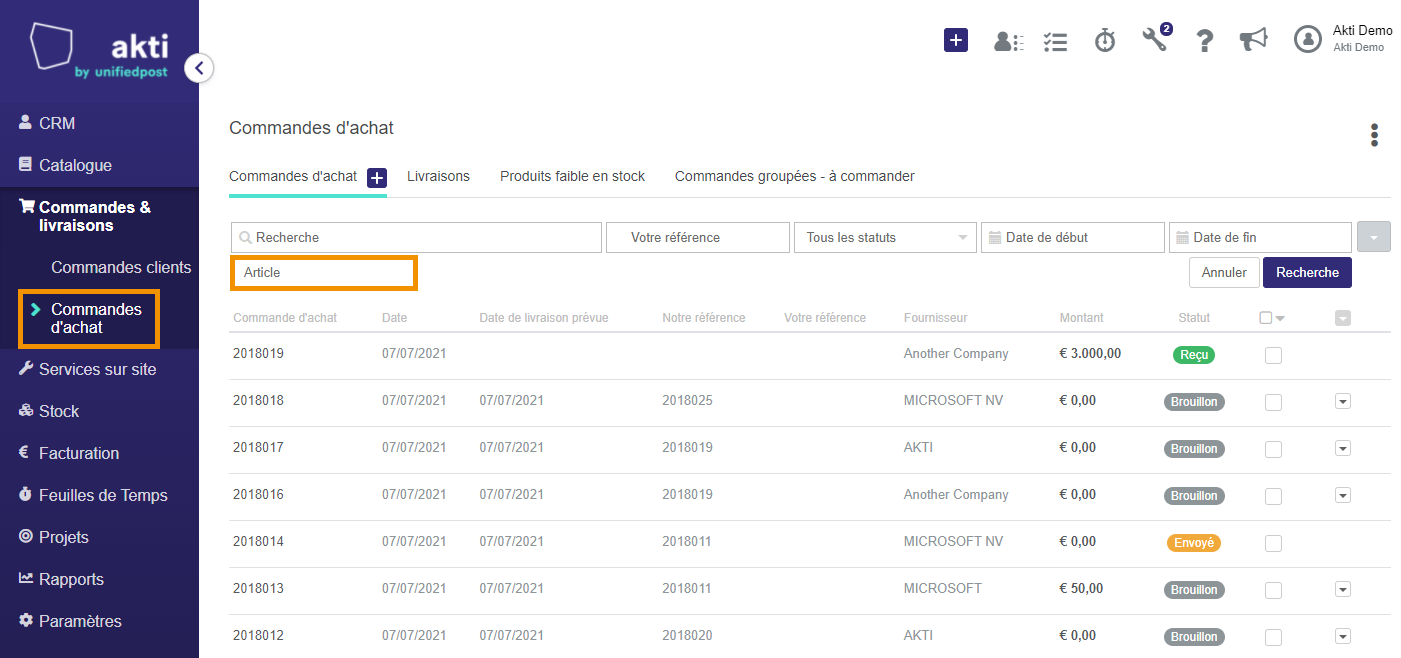Tick the checkbox for order 2018019
1401x658 pixels.
(x=1273, y=355)
